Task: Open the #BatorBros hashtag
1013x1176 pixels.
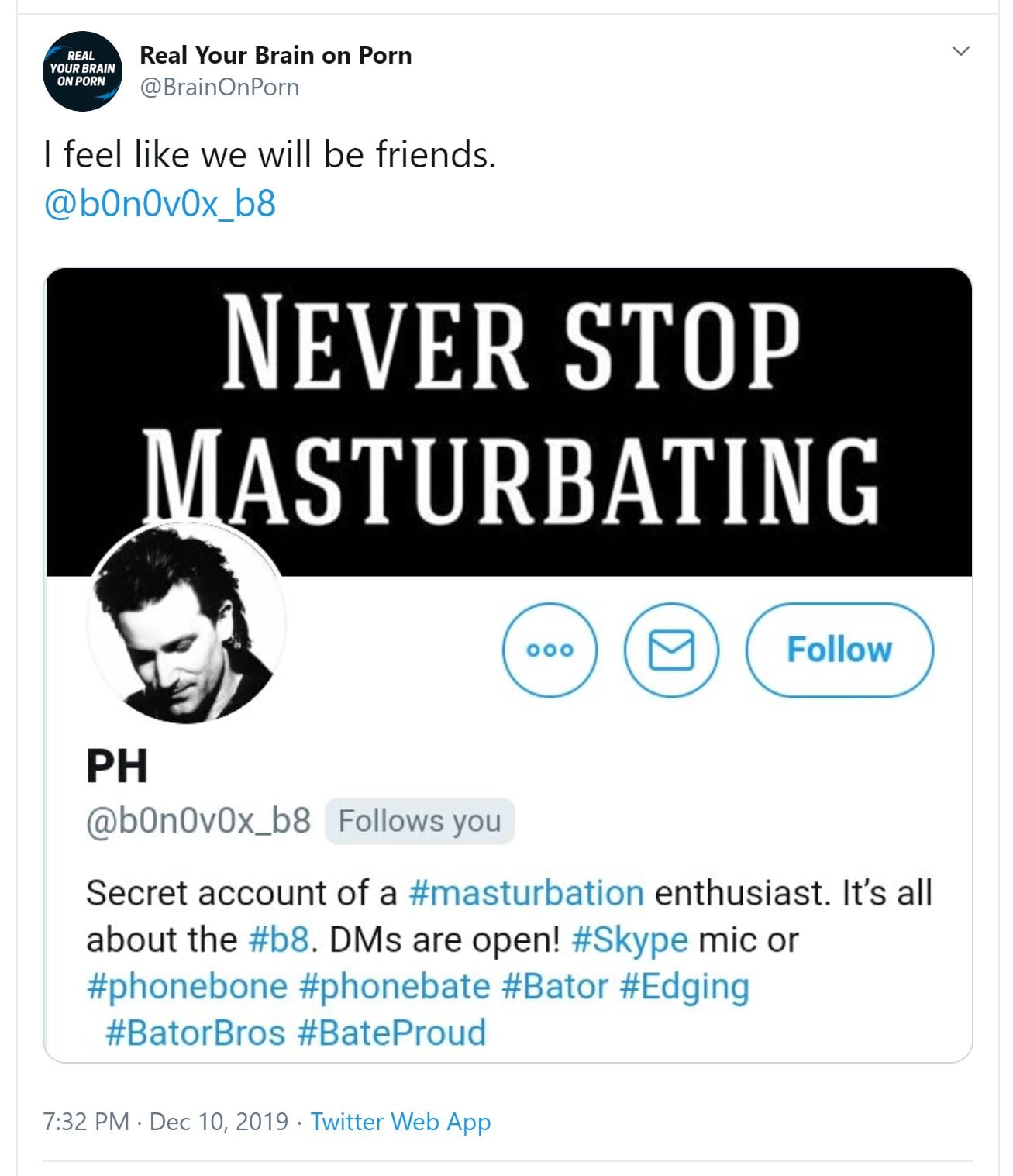Action: 195,1033
